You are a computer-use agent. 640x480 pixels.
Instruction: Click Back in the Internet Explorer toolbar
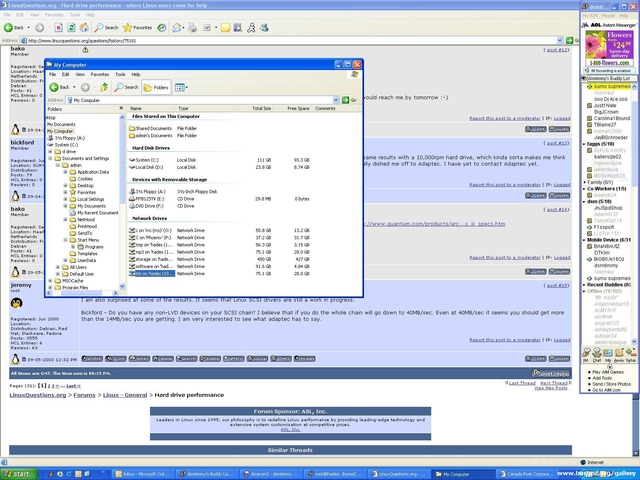(x=14, y=28)
